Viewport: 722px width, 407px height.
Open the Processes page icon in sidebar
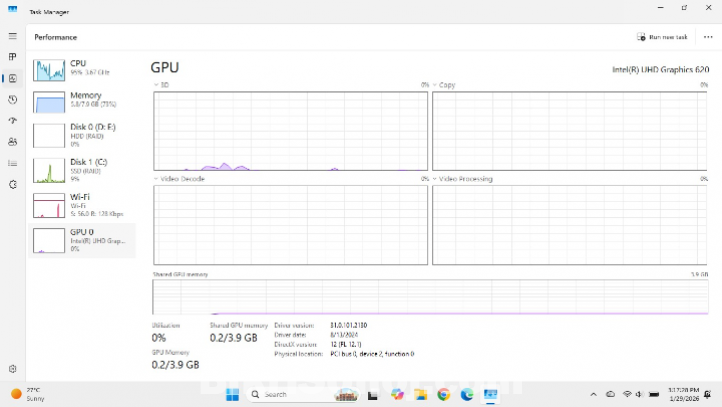tap(13, 57)
